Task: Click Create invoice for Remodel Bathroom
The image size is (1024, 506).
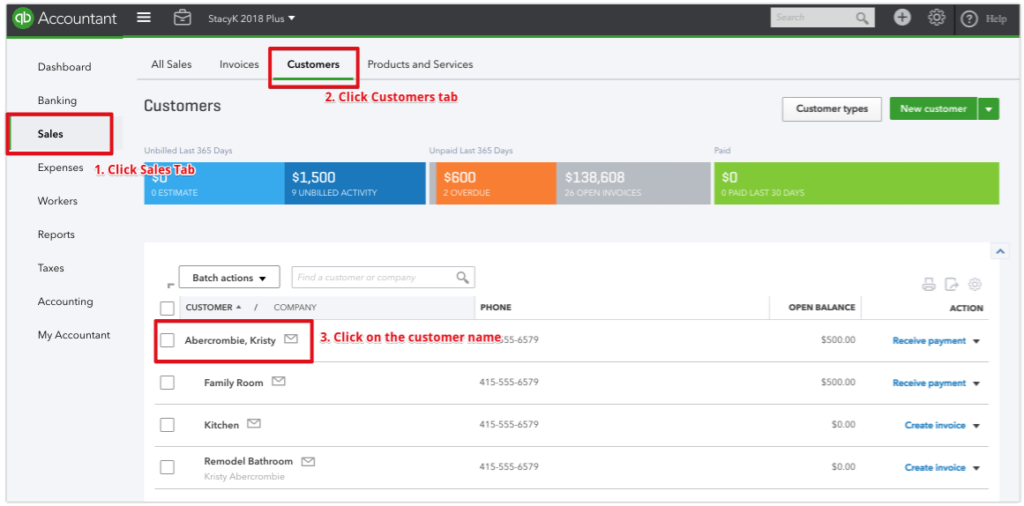Action: (x=935, y=468)
